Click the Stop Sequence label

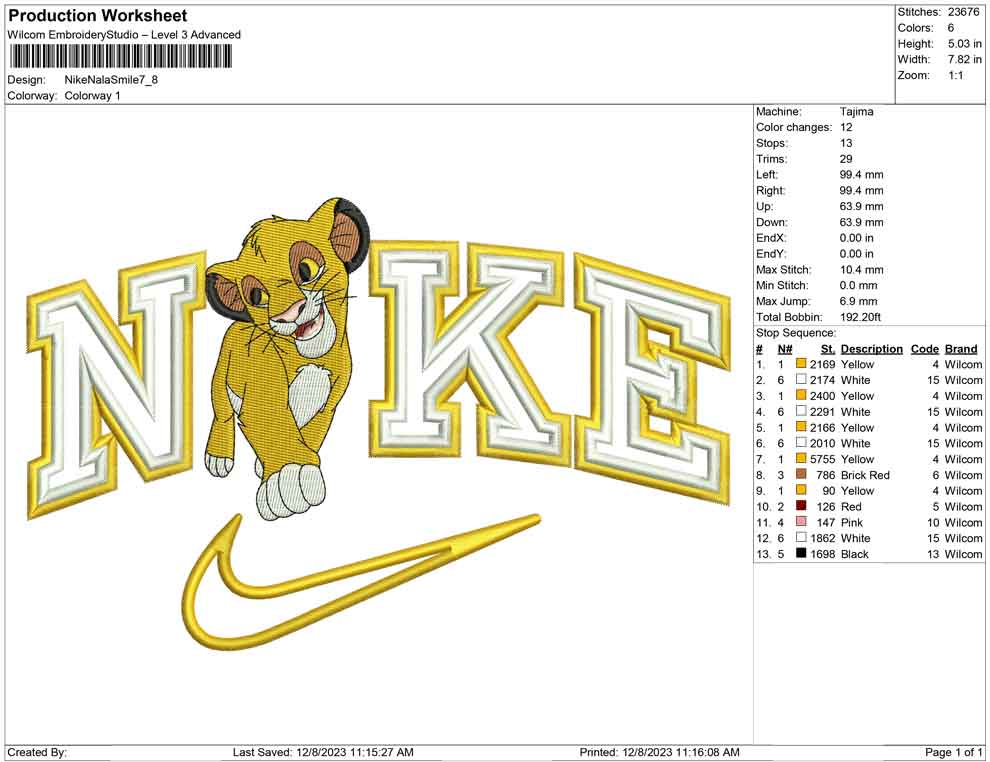pyautogui.click(x=796, y=333)
